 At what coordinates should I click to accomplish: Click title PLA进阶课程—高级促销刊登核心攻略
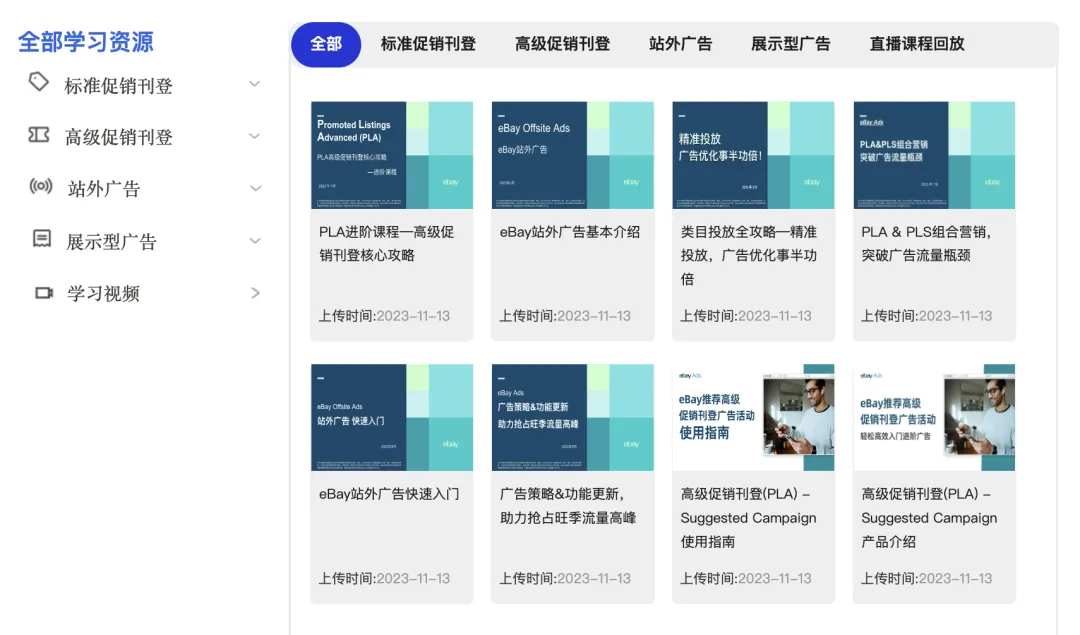coord(386,244)
